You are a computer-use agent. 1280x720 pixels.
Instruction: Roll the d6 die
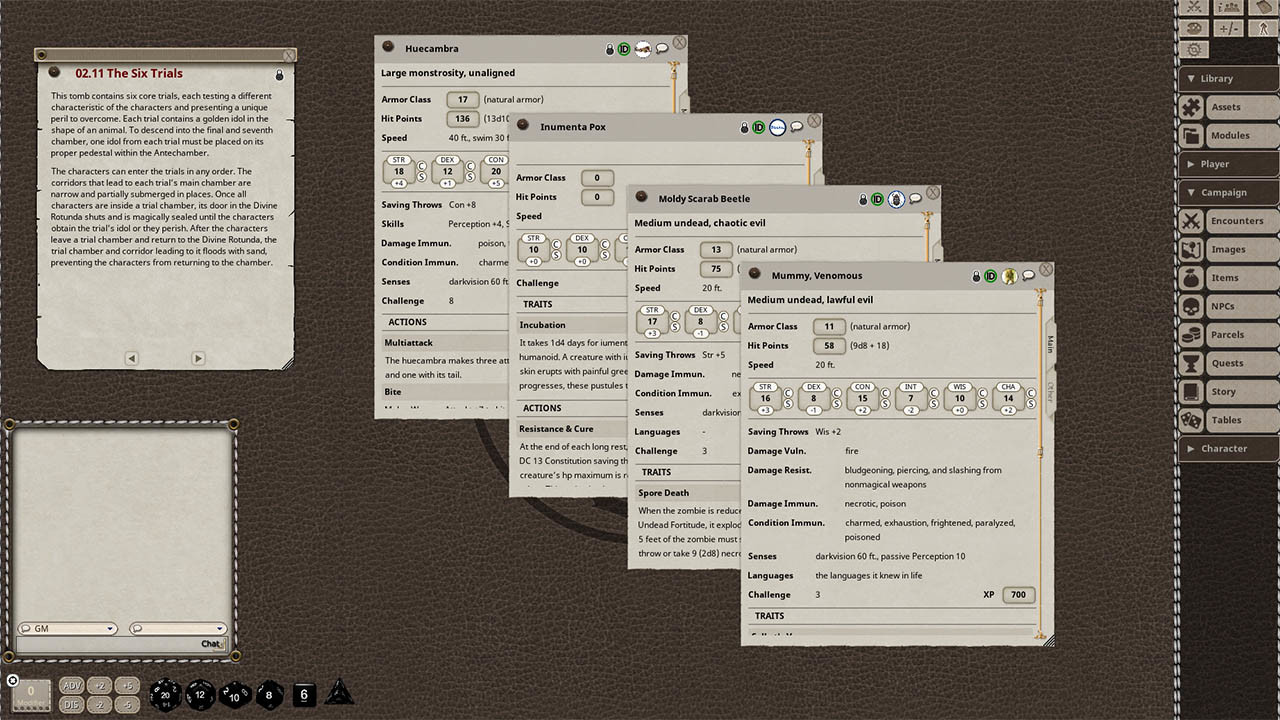pyautogui.click(x=304, y=695)
